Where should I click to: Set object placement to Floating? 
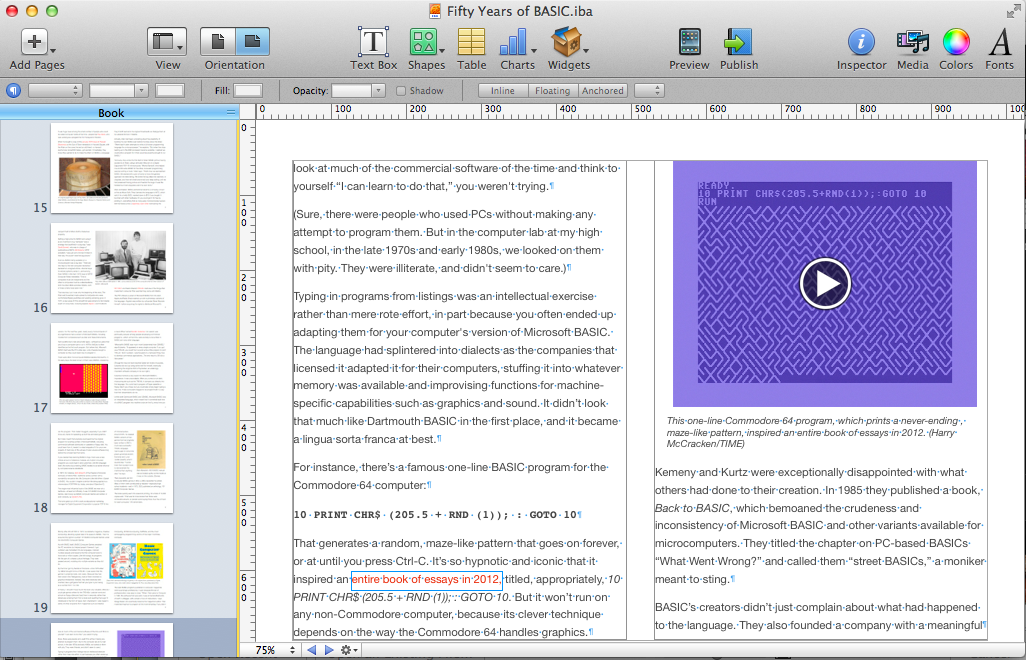pyautogui.click(x=552, y=91)
